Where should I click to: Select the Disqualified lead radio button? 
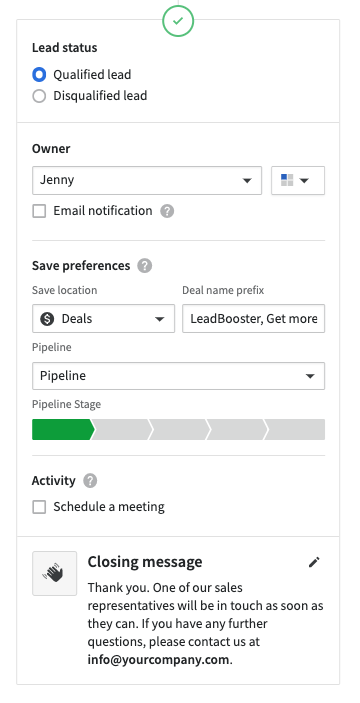coord(39,96)
